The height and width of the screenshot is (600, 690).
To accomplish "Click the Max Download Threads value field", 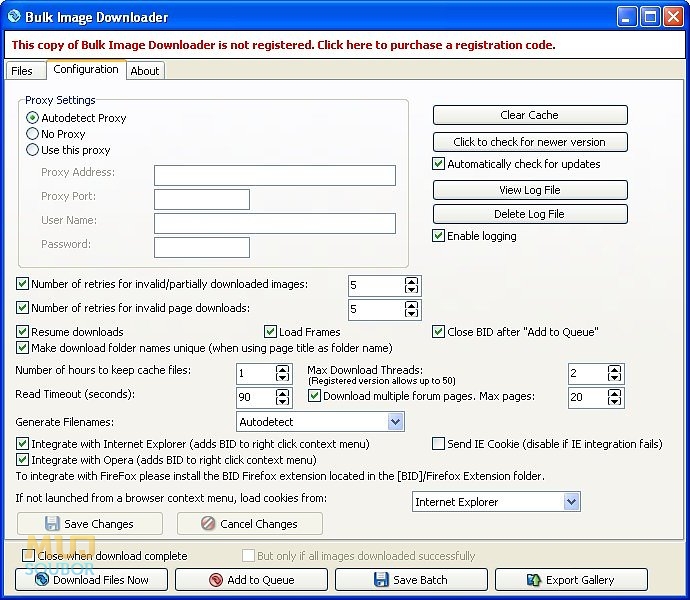I will click(587, 373).
